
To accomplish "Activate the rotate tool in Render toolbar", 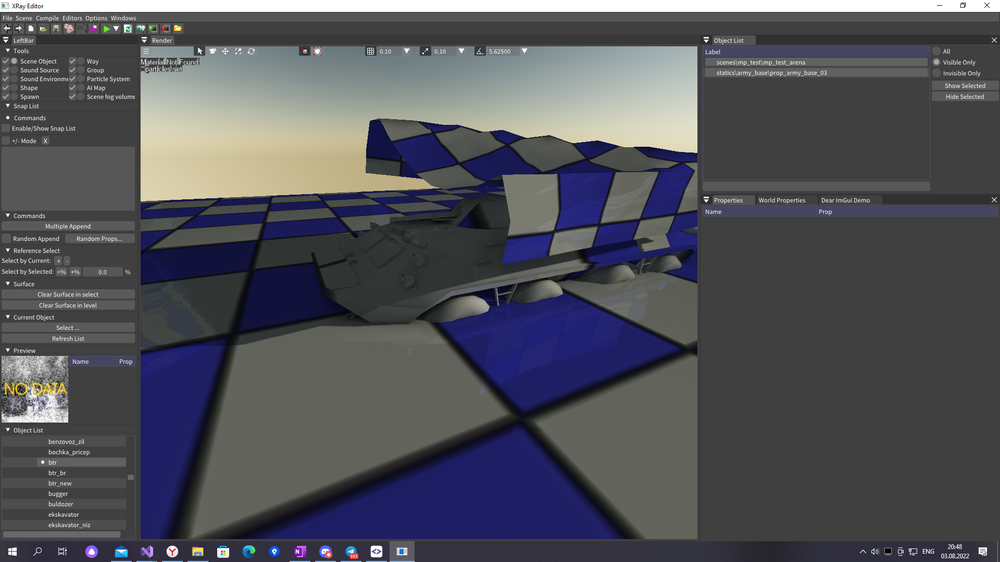I will coord(251,51).
